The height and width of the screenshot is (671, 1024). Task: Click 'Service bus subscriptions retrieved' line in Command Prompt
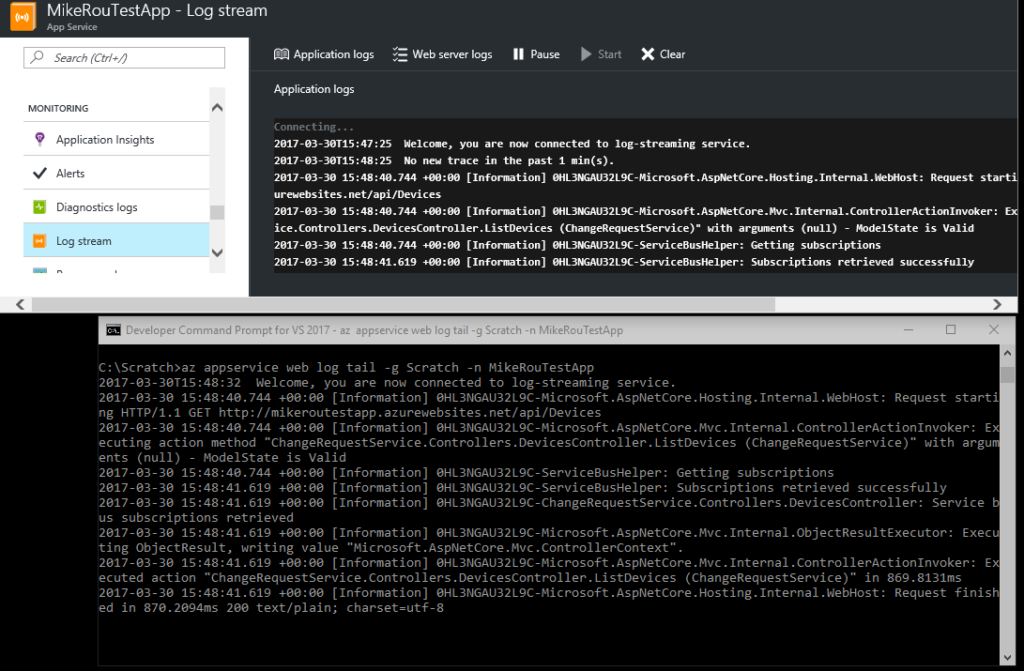[x=549, y=510]
